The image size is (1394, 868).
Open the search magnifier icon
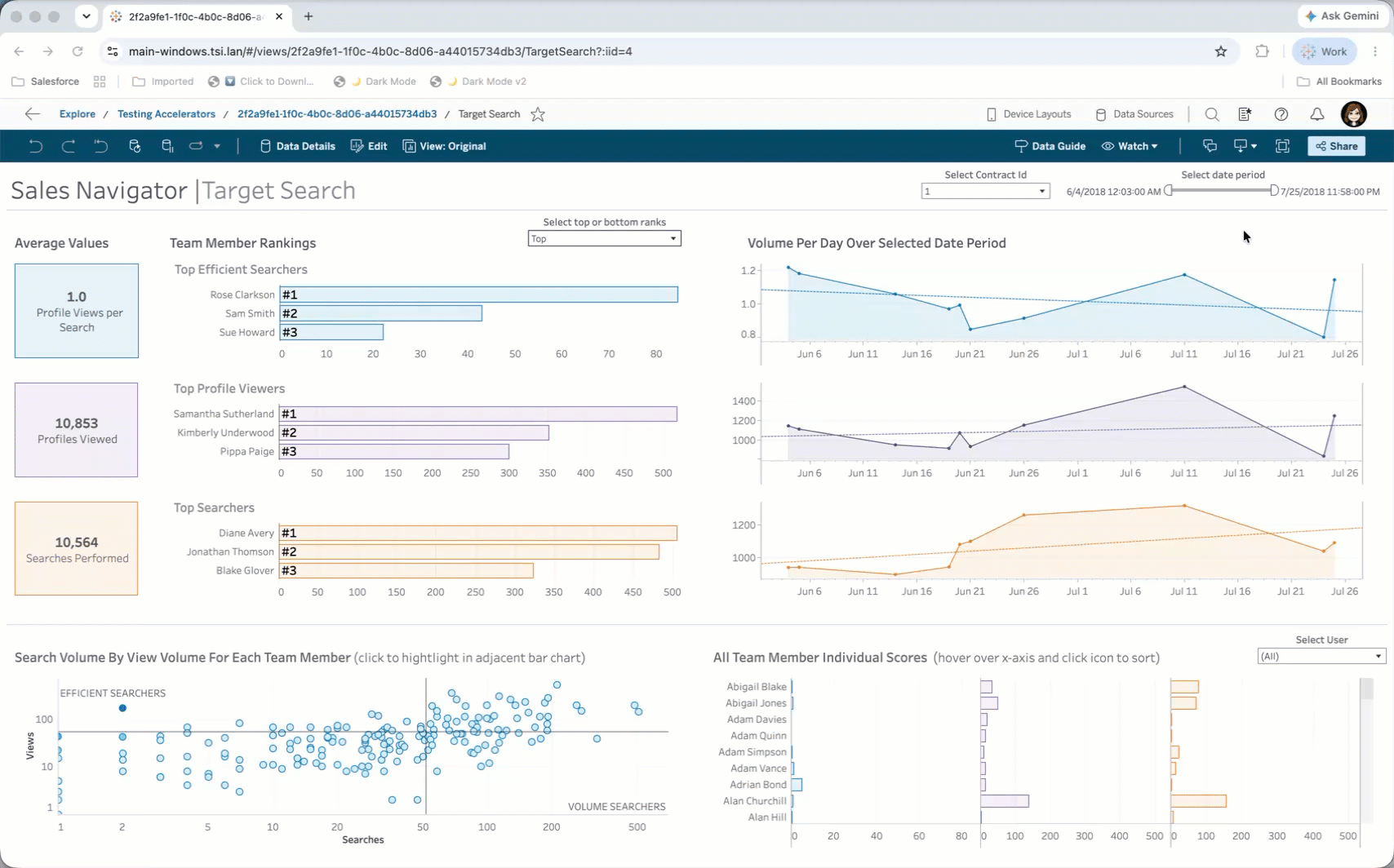point(1212,114)
